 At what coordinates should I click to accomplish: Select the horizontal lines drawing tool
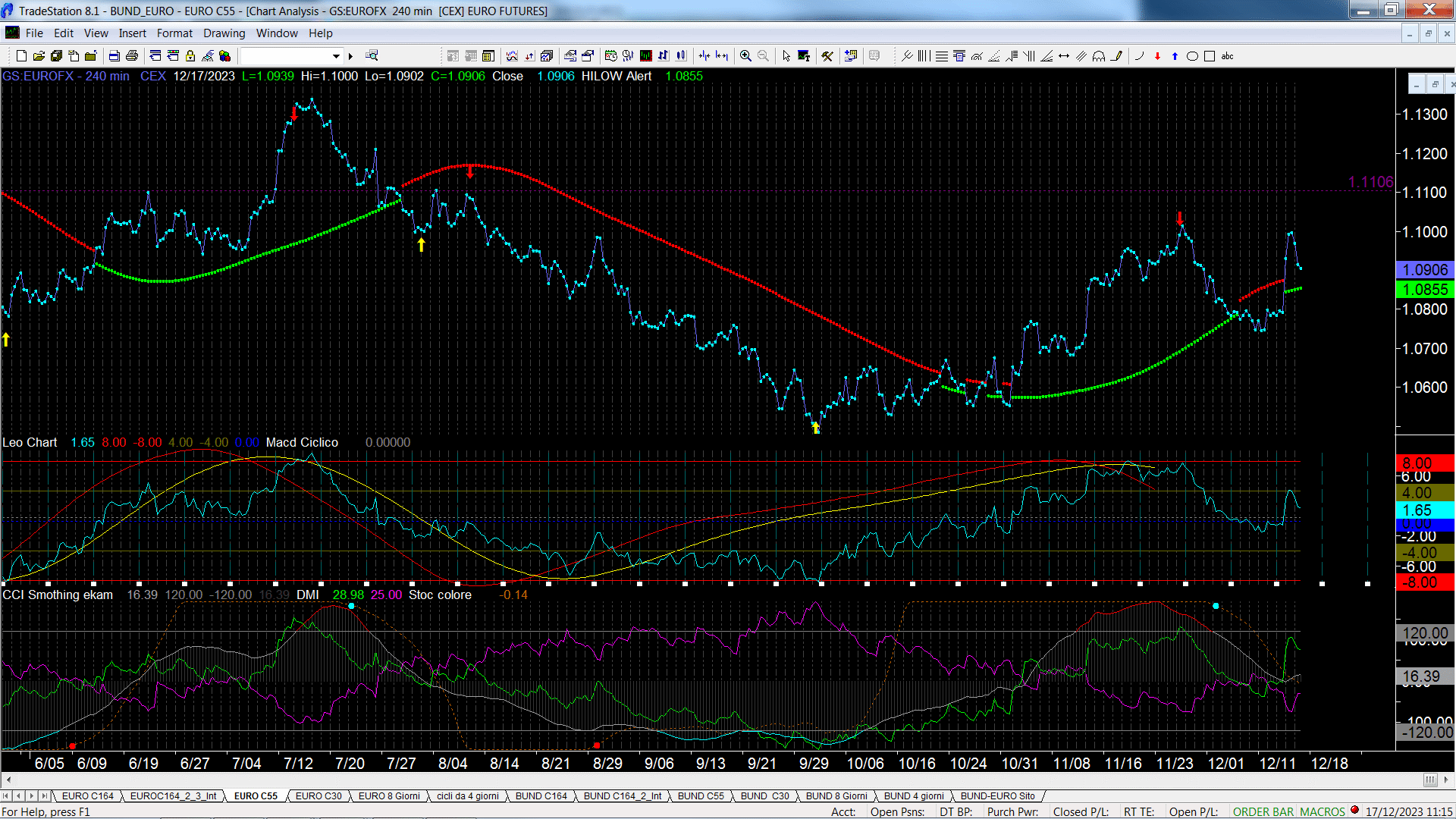point(941,56)
